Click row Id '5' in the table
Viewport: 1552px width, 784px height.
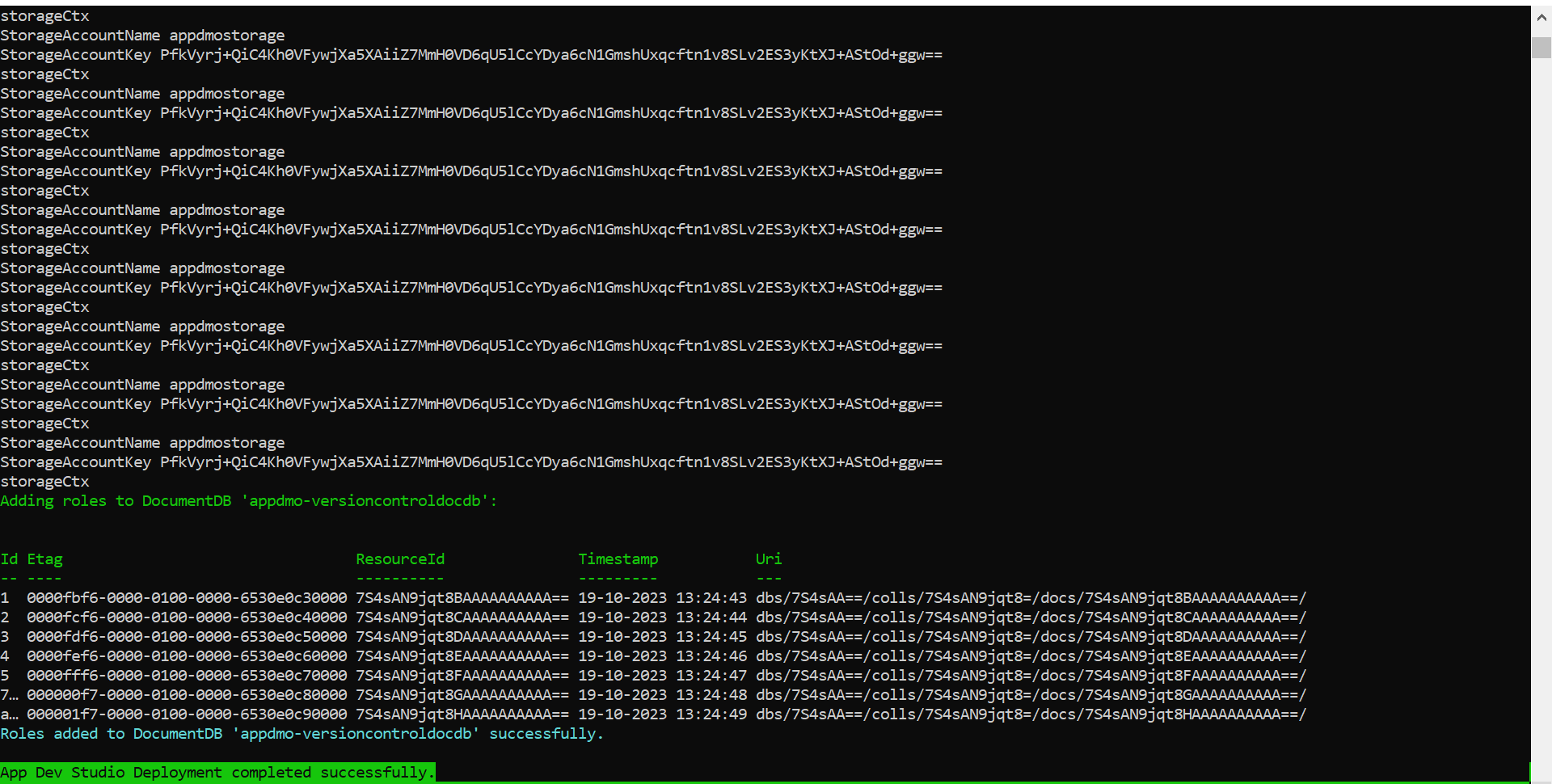5,676
